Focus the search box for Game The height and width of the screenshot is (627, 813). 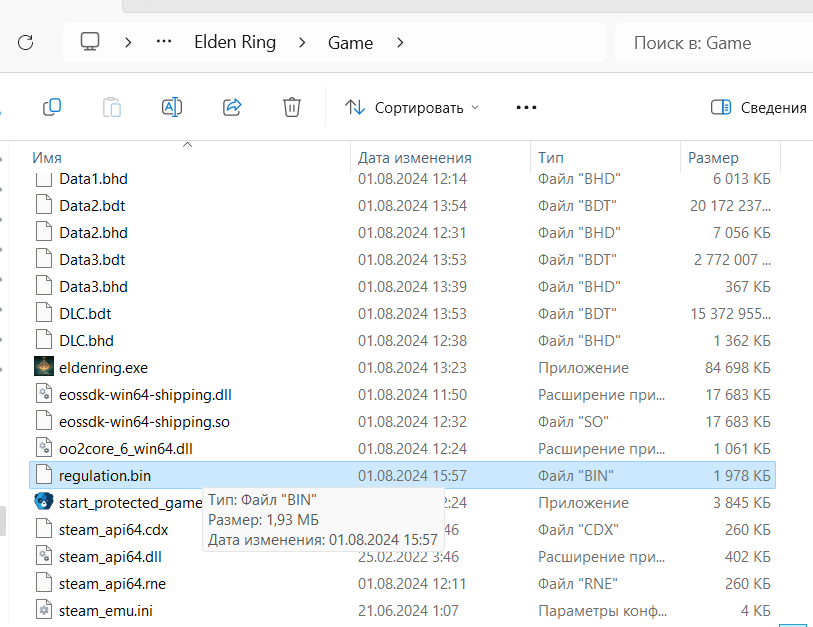713,43
